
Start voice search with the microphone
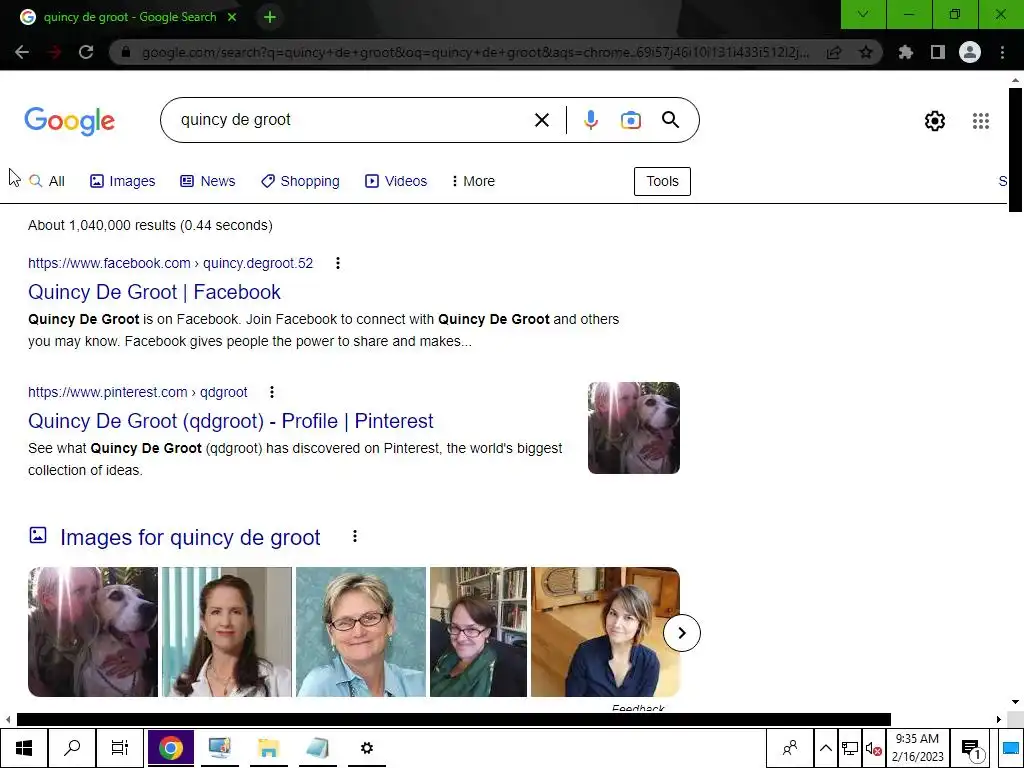[x=590, y=120]
